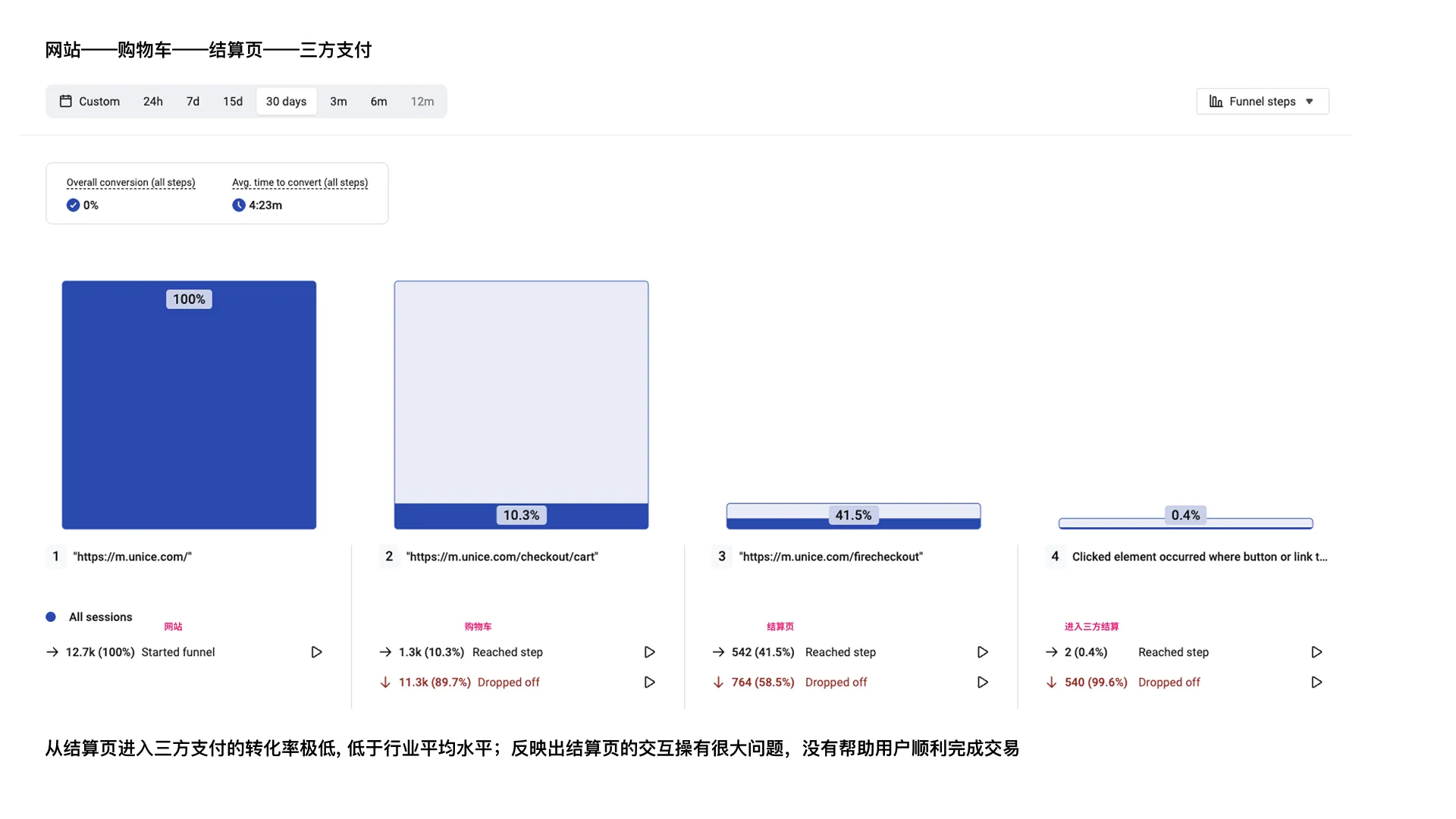Click the 4:23m average time value
1456x819 pixels.
click(265, 206)
